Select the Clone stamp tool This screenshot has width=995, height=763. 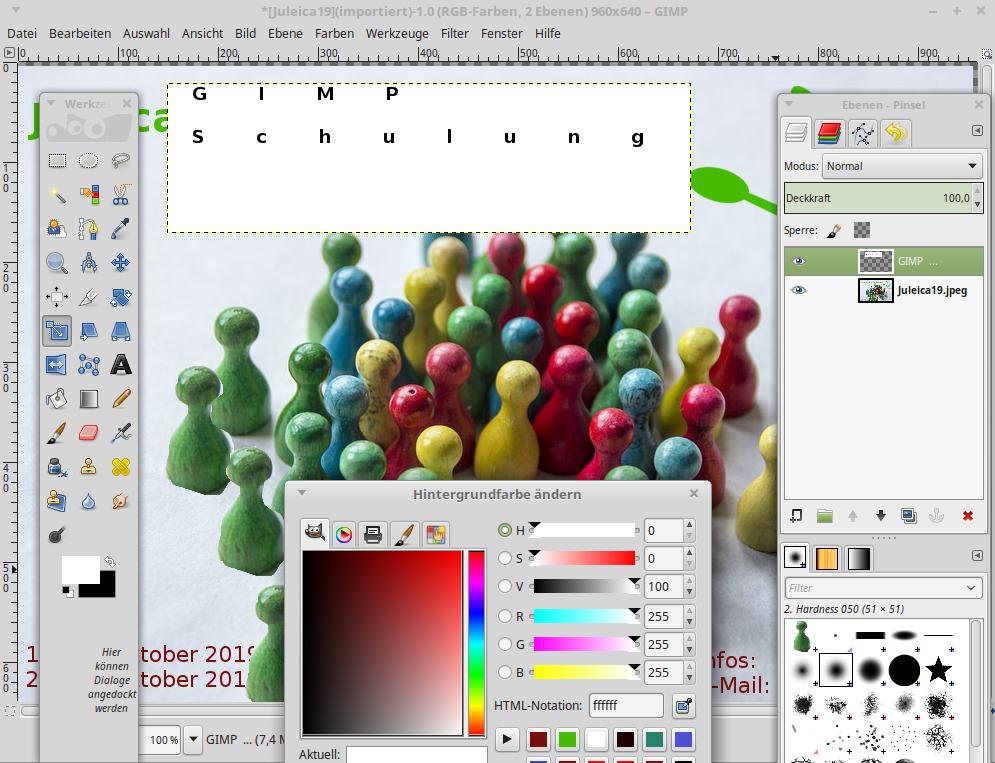(x=89, y=467)
